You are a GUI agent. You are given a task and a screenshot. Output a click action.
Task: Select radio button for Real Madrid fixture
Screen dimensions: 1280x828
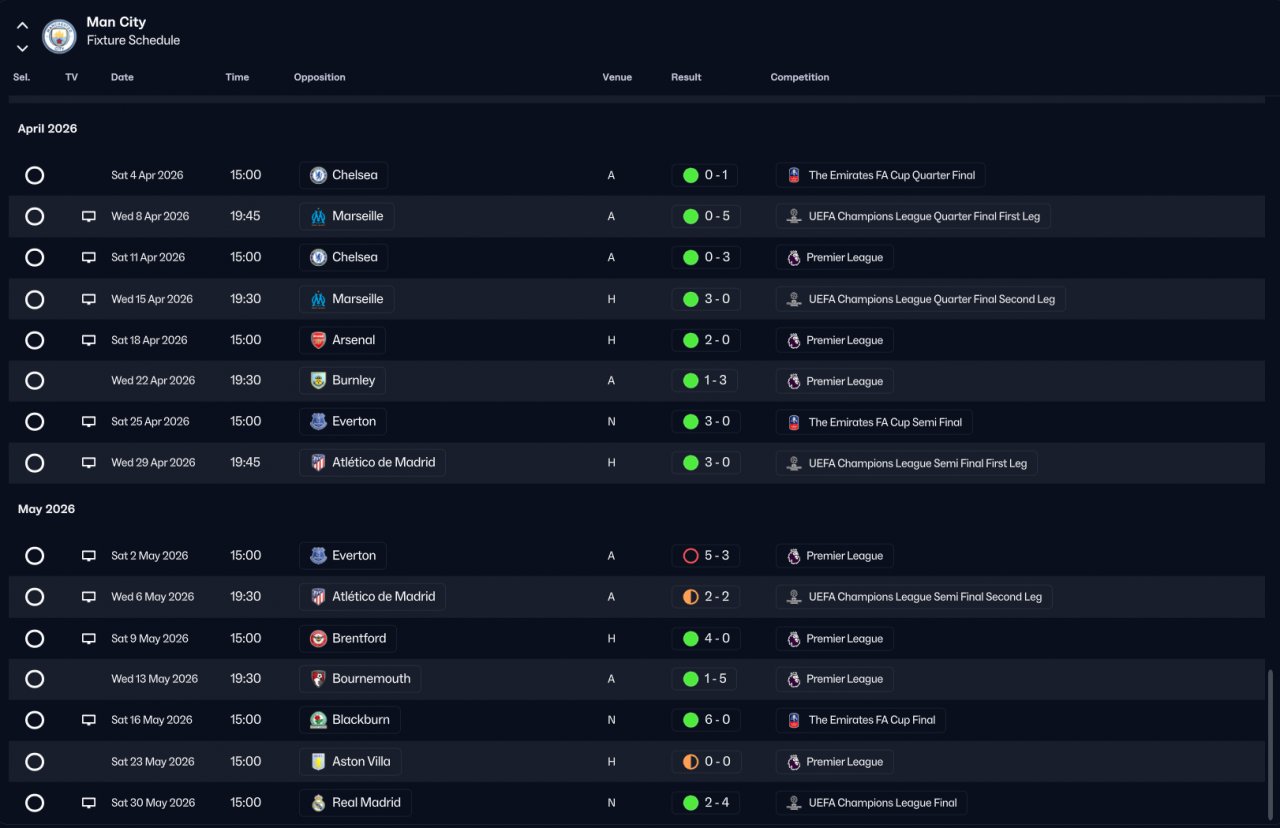click(x=34, y=802)
